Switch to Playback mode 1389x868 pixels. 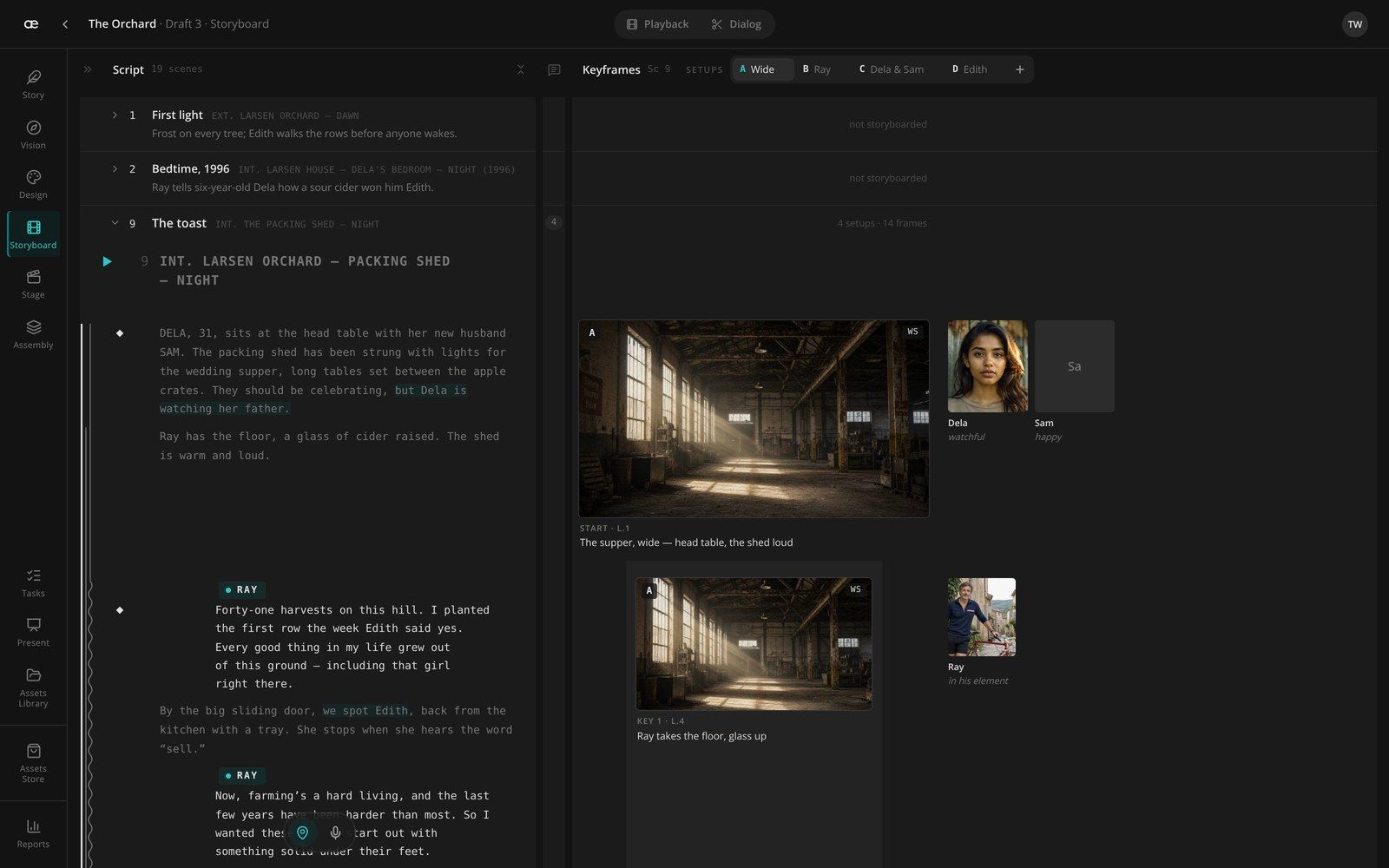coord(657,24)
